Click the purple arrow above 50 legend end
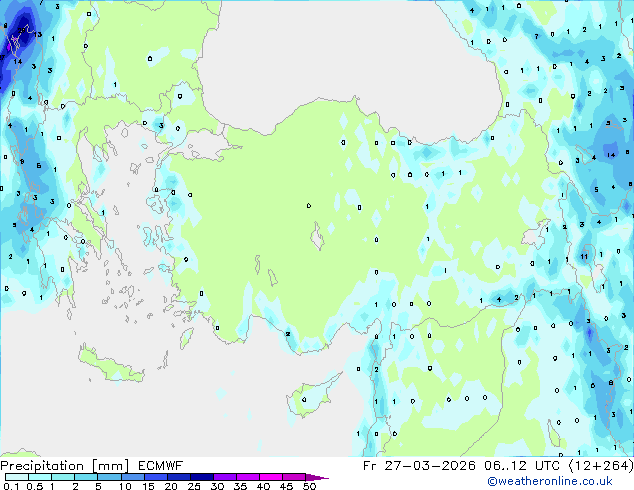634x490 pixels. pos(317,477)
